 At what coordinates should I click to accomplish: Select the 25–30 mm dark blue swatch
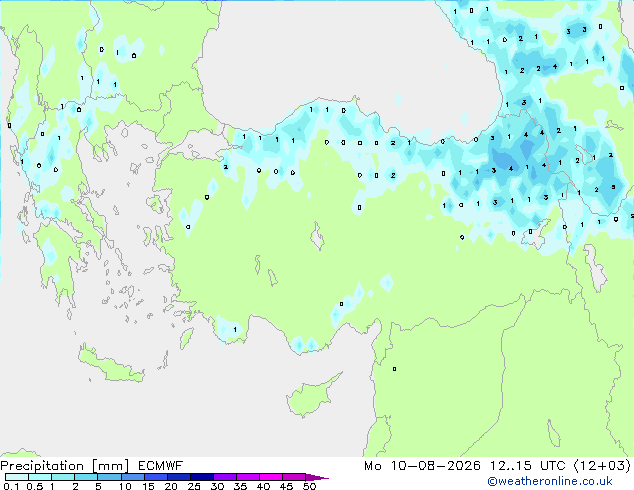pyautogui.click(x=201, y=477)
